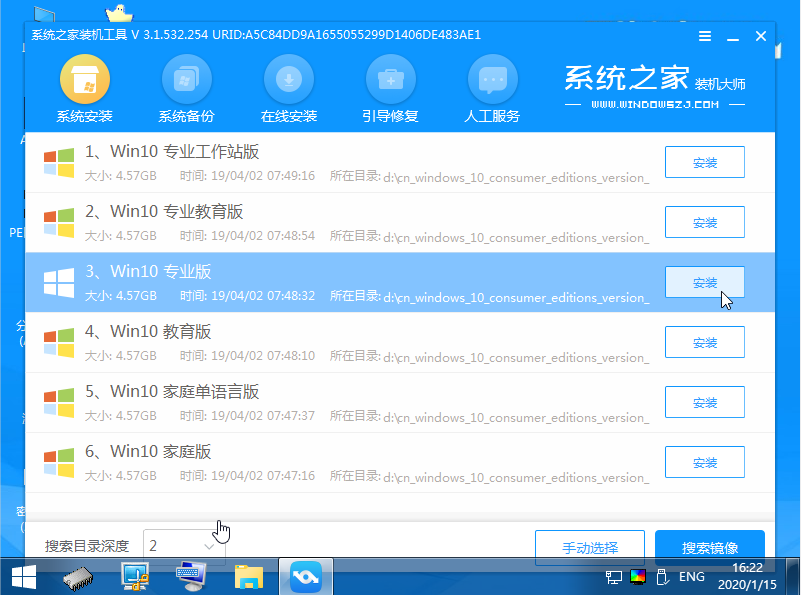Image resolution: width=802 pixels, height=596 pixels.
Task: Click the ENG language indicator
Action: pyautogui.click(x=692, y=577)
